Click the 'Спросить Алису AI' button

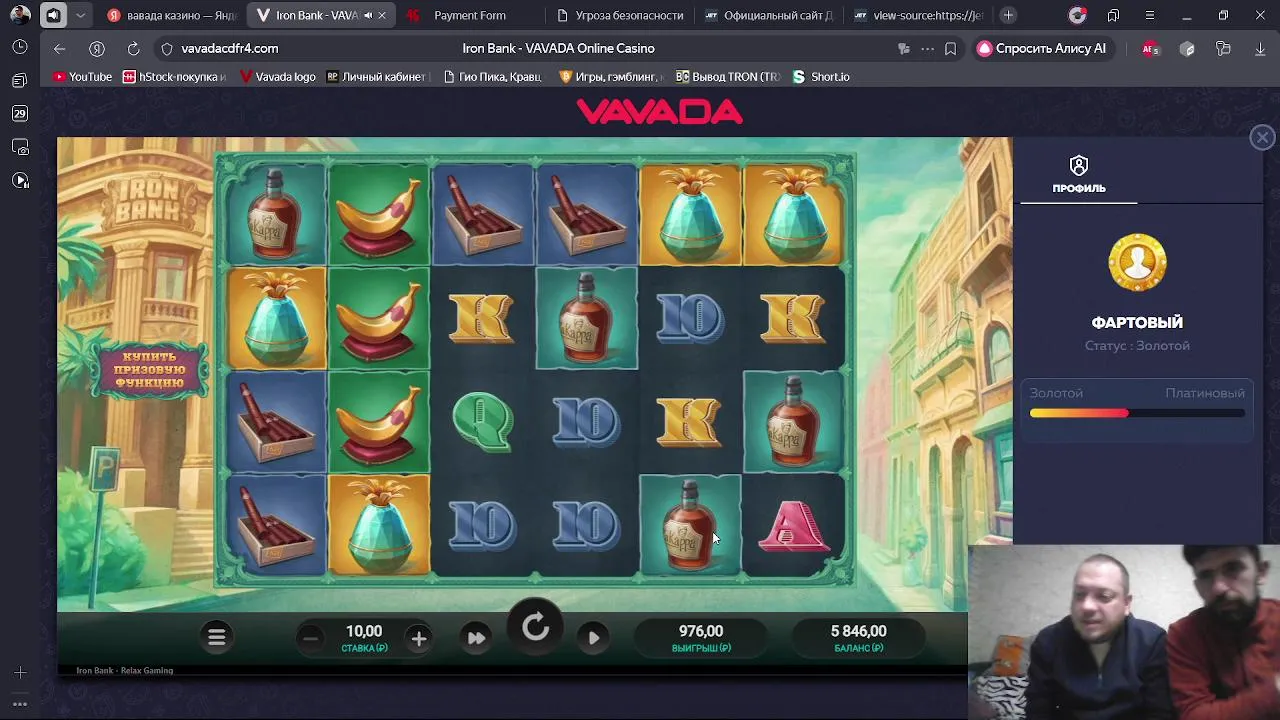1042,48
